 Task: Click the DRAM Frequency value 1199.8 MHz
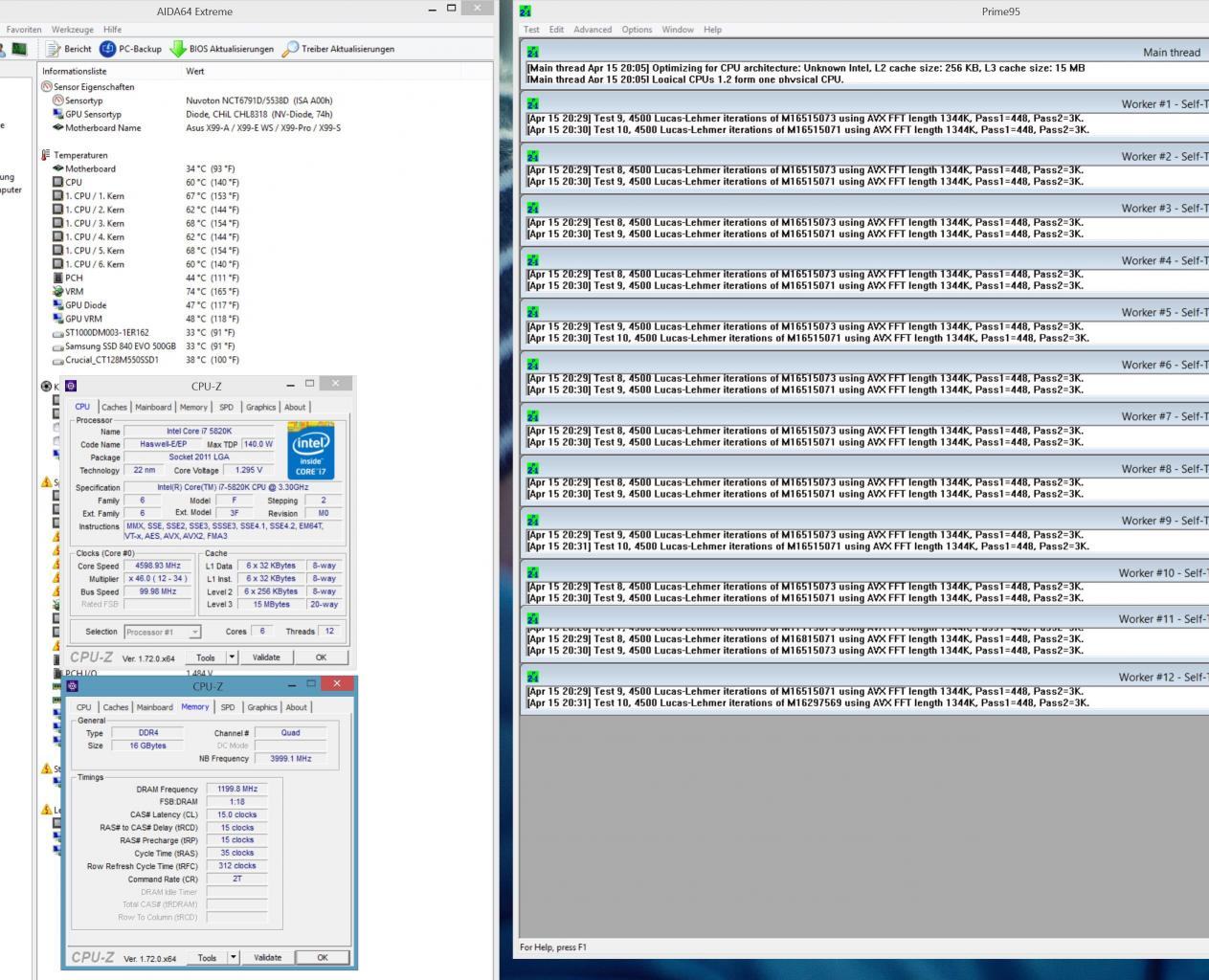click(237, 790)
